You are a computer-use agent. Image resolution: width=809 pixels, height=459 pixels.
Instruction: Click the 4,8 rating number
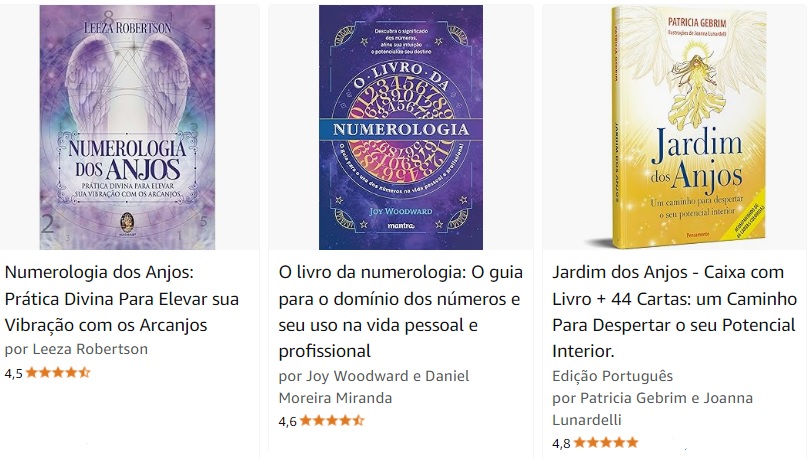pos(561,444)
